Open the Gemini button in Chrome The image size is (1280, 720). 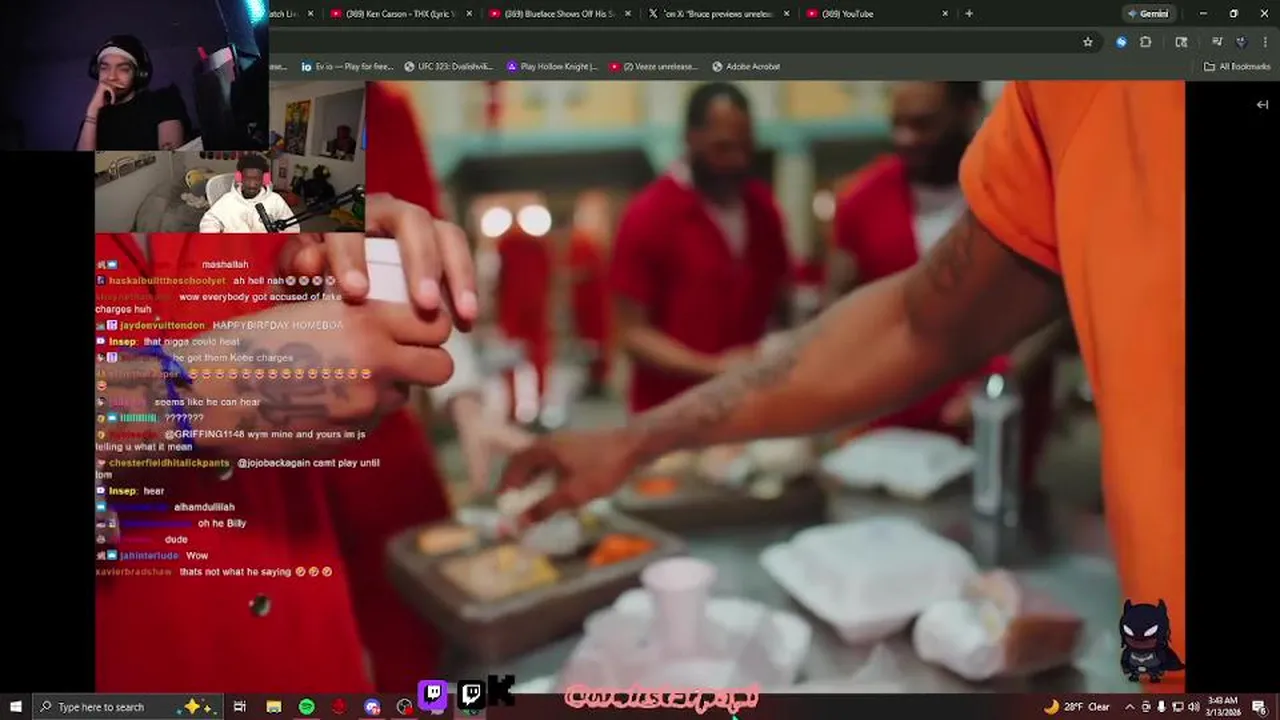1148,14
